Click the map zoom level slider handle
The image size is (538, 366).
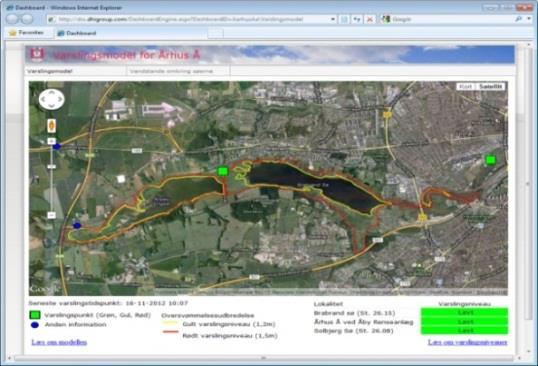[51, 166]
